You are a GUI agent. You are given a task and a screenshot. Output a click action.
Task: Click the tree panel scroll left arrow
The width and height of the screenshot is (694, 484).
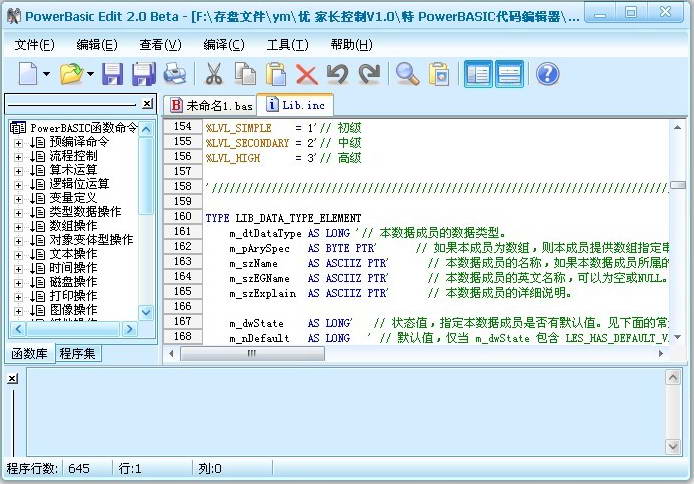pyautogui.click(x=18, y=329)
